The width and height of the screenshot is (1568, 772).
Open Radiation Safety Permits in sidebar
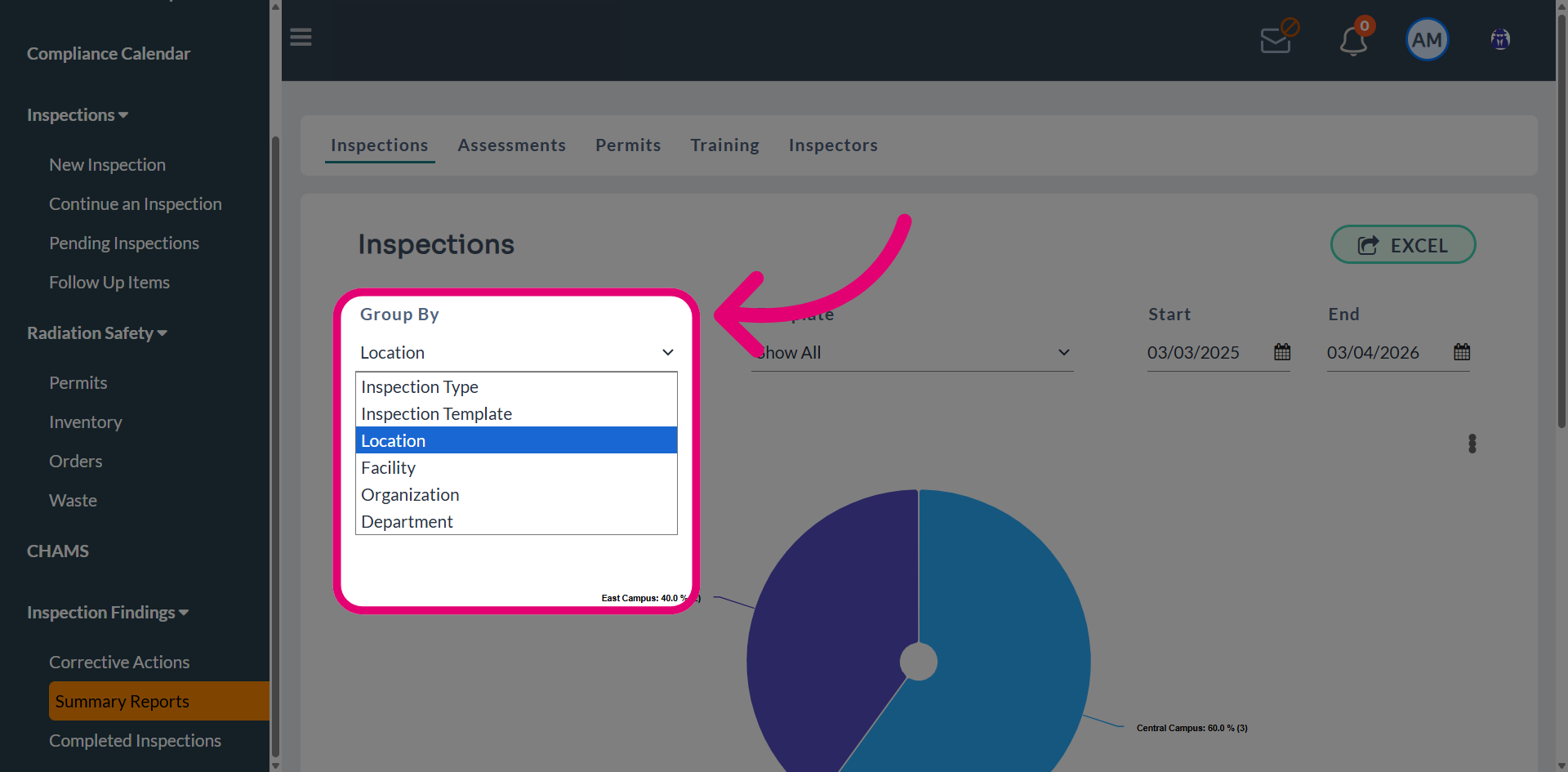[78, 383]
